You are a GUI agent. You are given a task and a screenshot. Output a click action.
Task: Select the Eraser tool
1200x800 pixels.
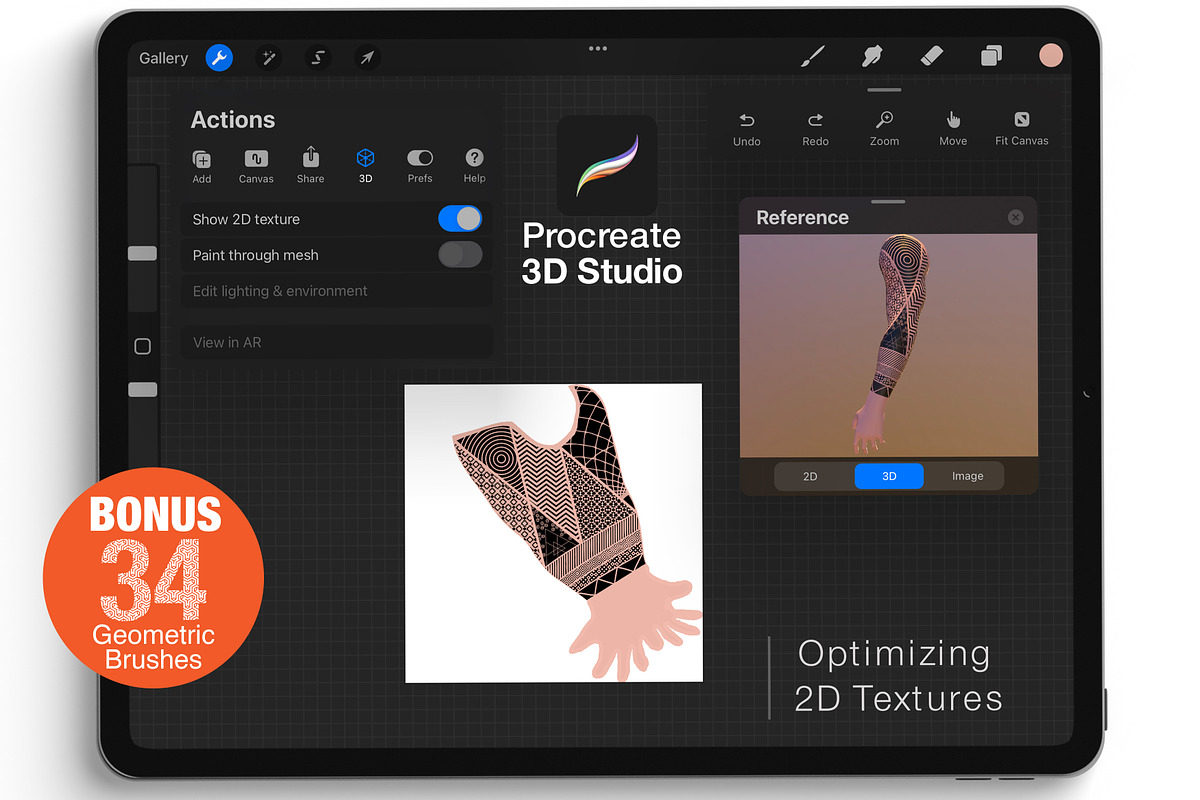[931, 56]
